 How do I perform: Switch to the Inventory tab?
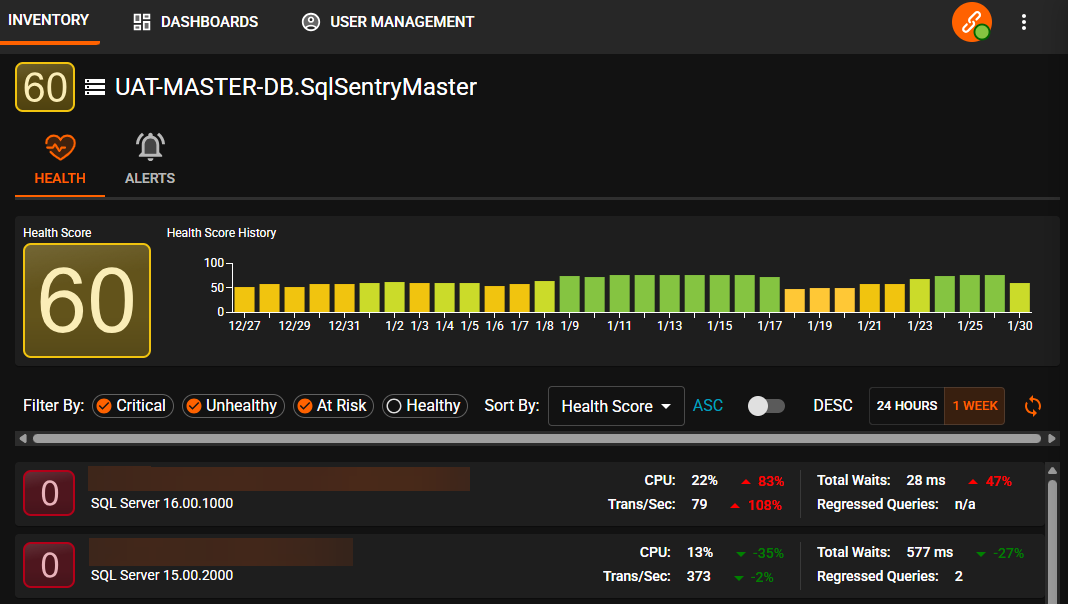[x=49, y=21]
